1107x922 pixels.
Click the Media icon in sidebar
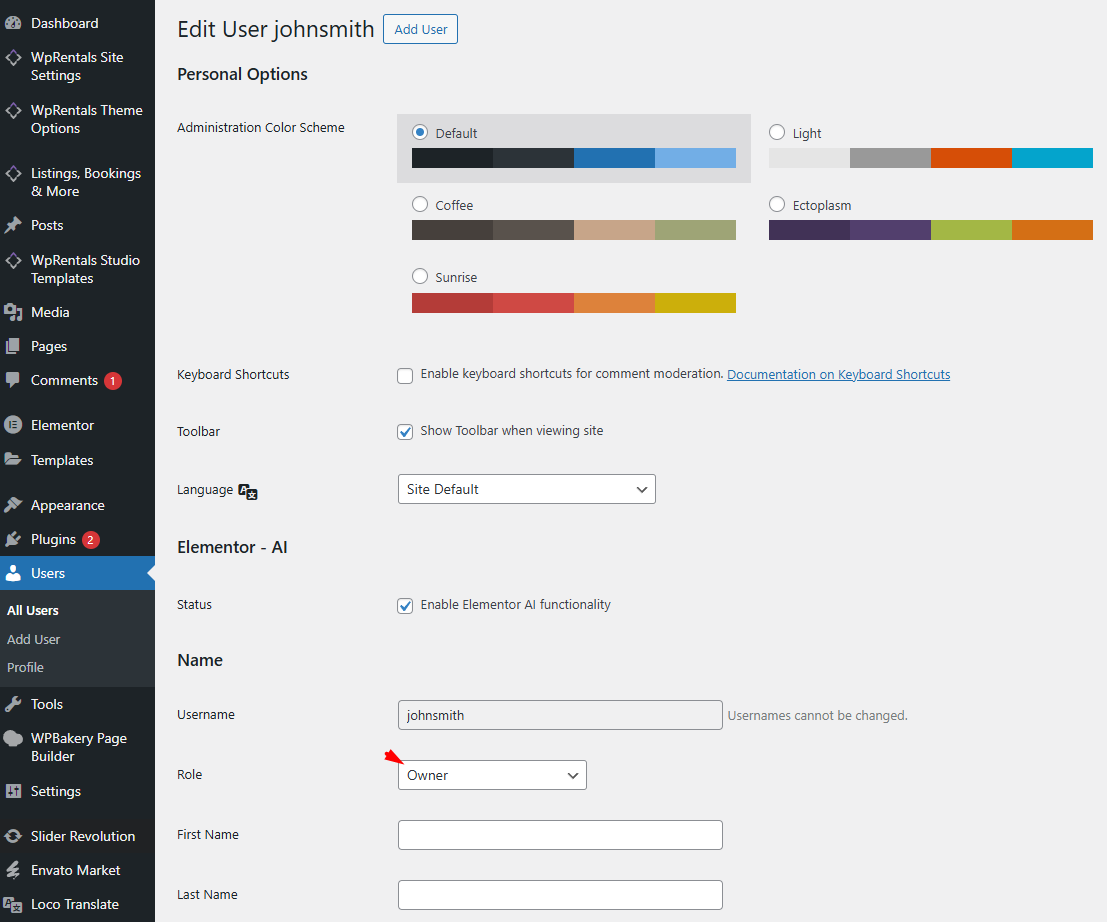pyautogui.click(x=13, y=312)
